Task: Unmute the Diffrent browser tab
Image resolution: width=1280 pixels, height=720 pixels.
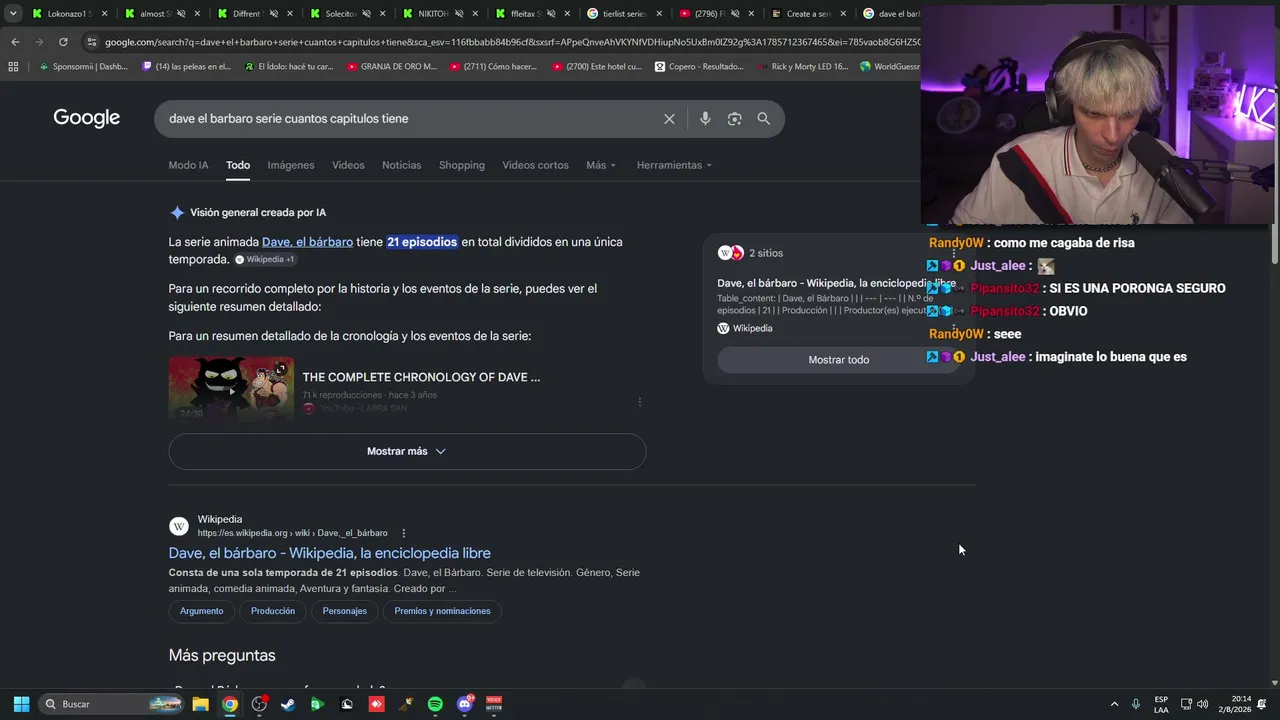Action: tap(272, 14)
